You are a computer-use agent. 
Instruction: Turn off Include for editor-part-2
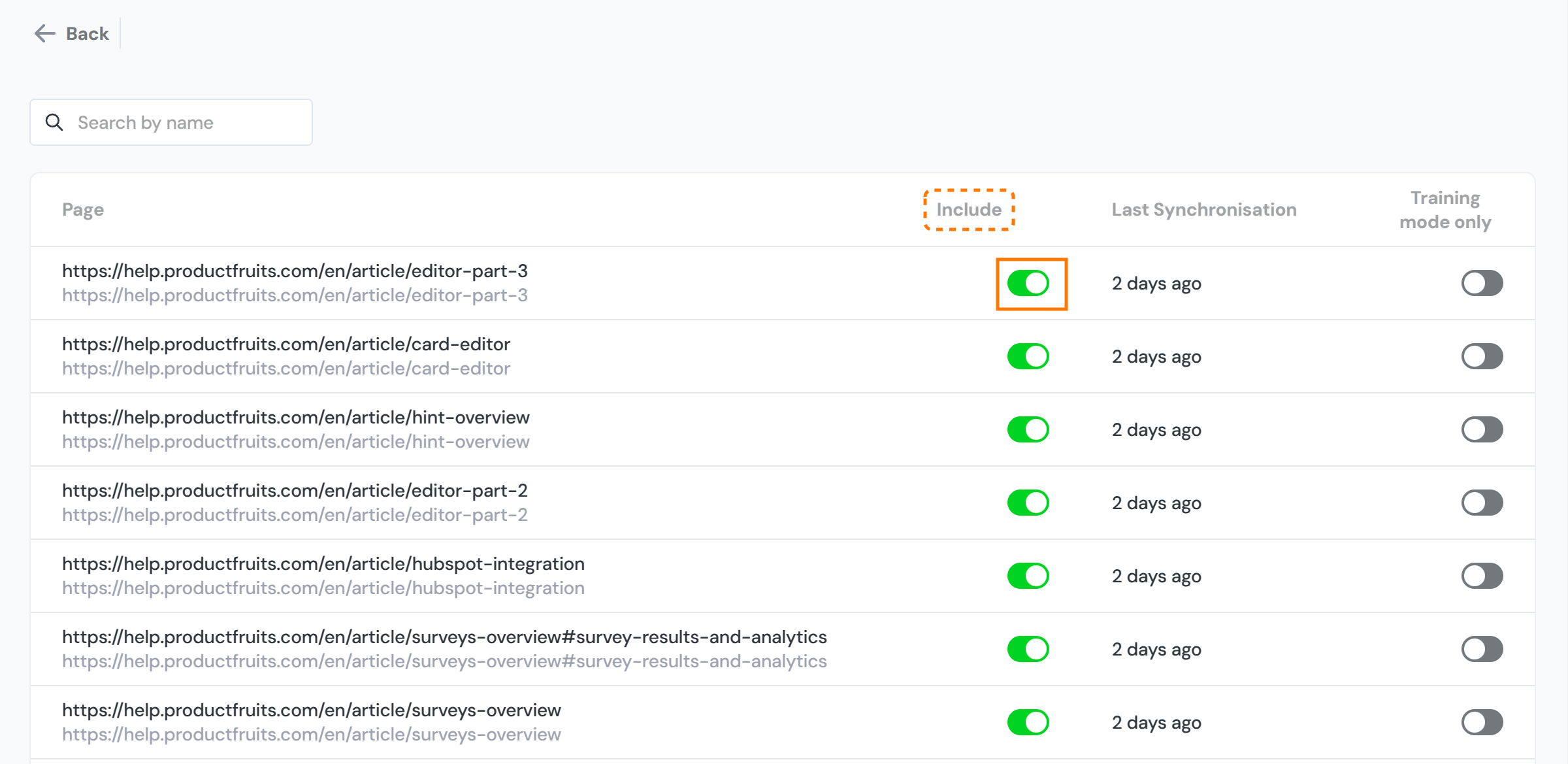(1028, 503)
